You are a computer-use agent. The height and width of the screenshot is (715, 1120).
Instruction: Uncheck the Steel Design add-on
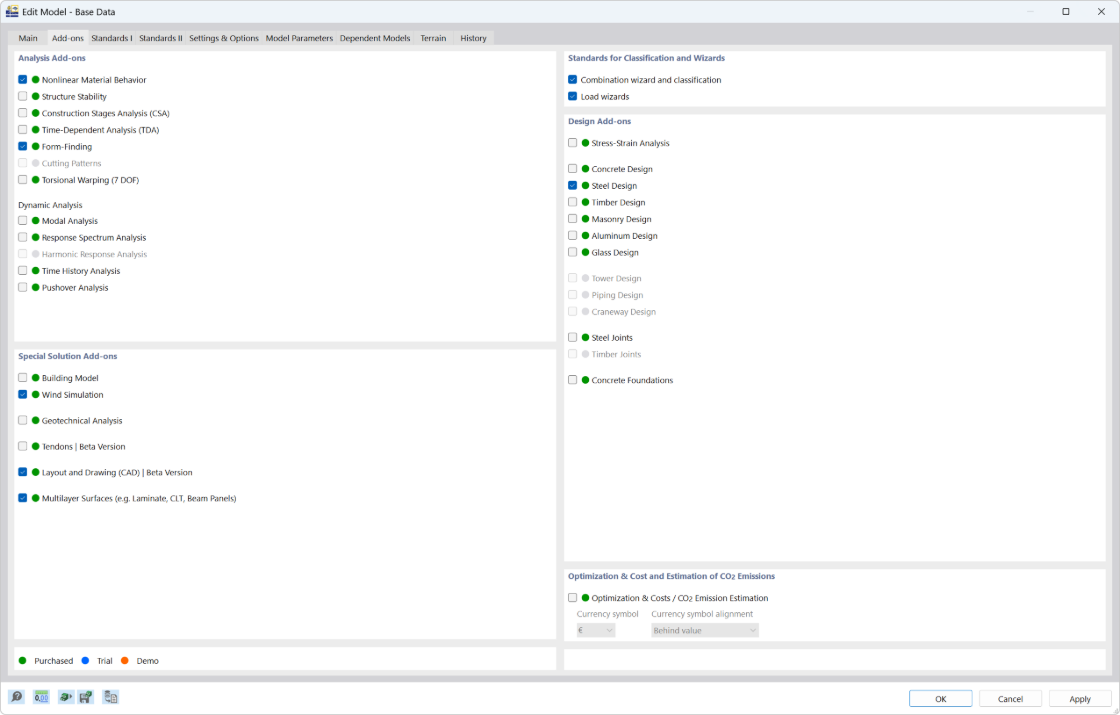click(x=572, y=185)
